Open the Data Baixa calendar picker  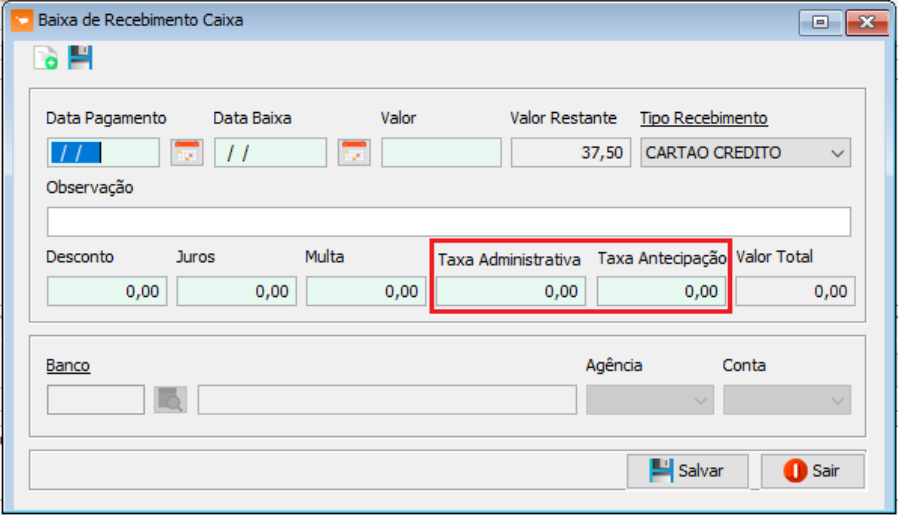click(x=354, y=153)
